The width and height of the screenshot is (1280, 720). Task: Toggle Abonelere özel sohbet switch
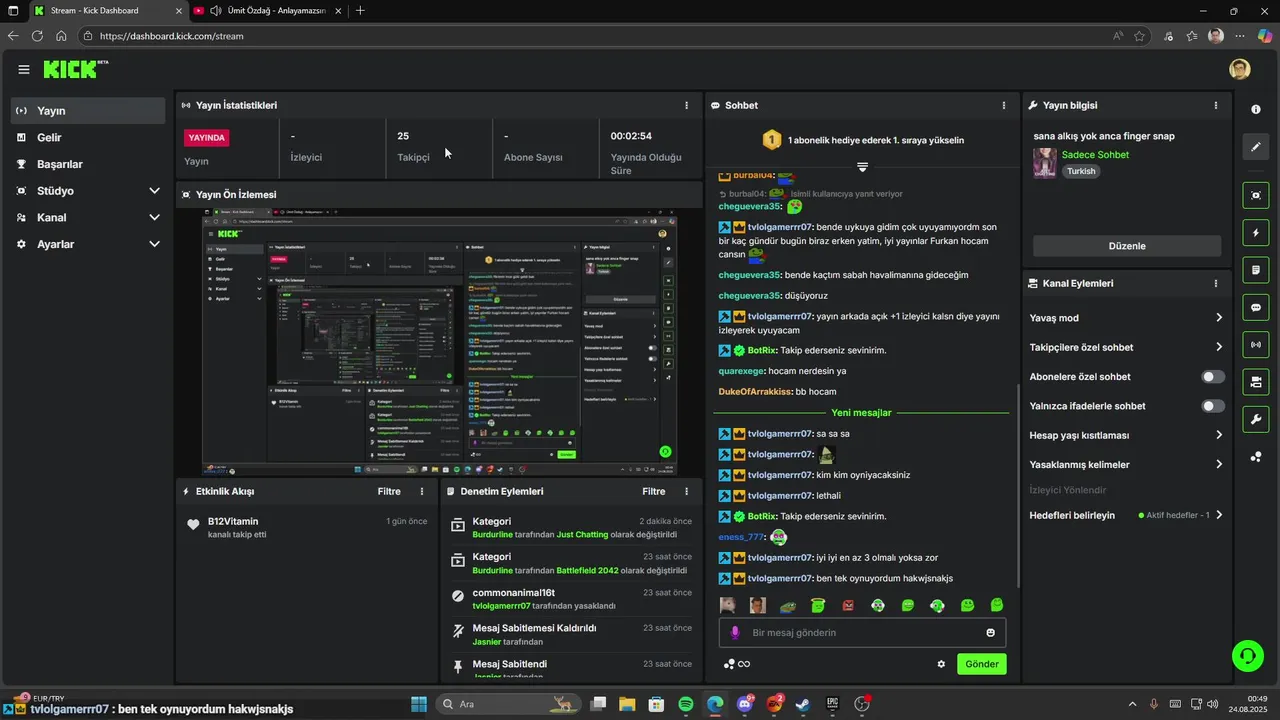[1213, 377]
